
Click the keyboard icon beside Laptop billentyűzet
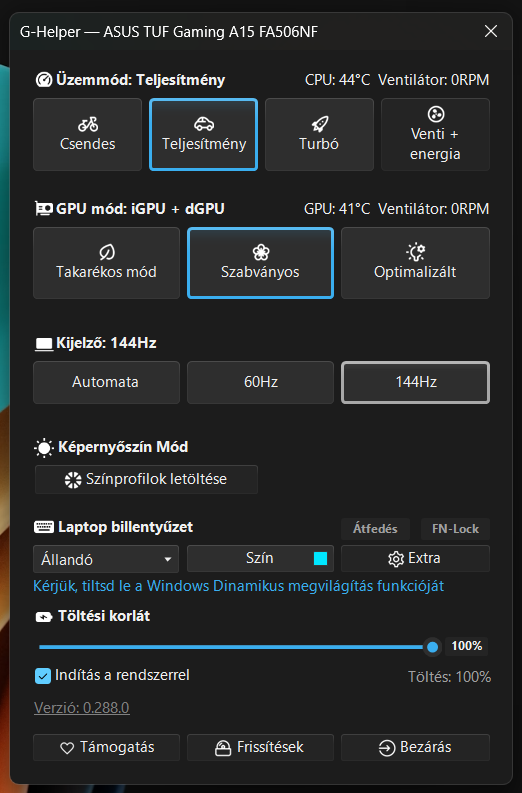pyautogui.click(x=44, y=527)
